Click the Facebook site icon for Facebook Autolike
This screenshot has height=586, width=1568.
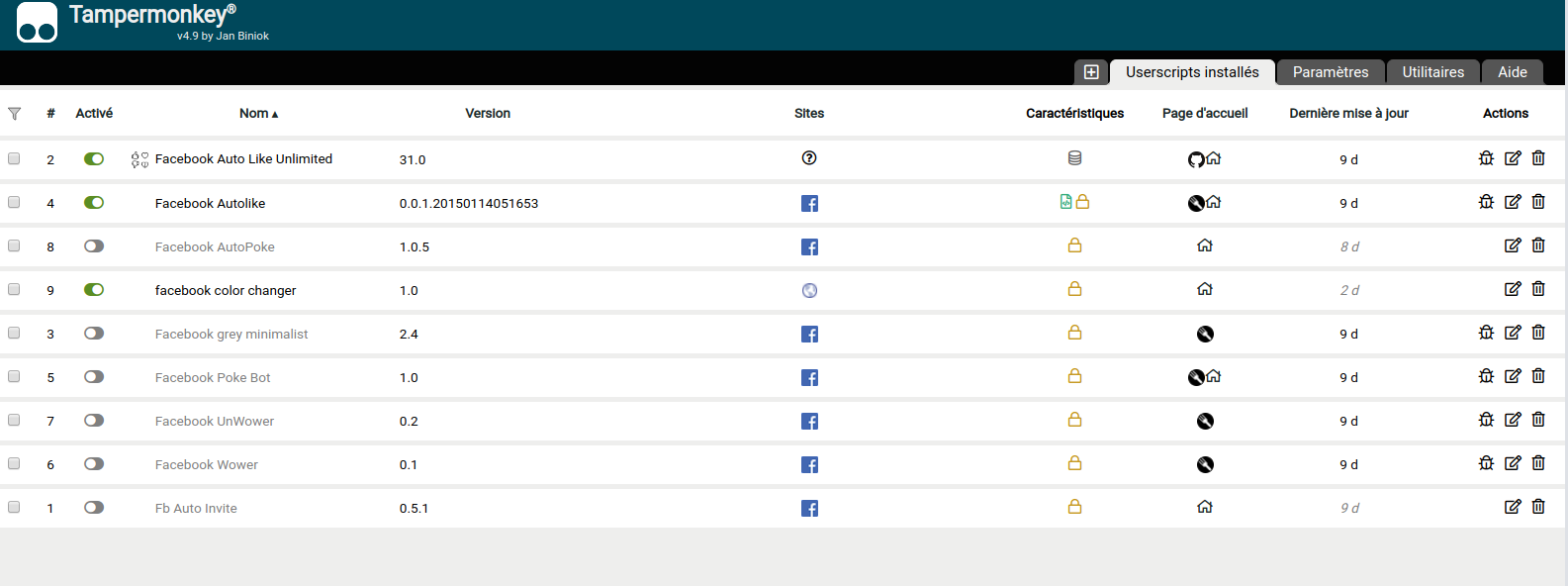tap(809, 204)
